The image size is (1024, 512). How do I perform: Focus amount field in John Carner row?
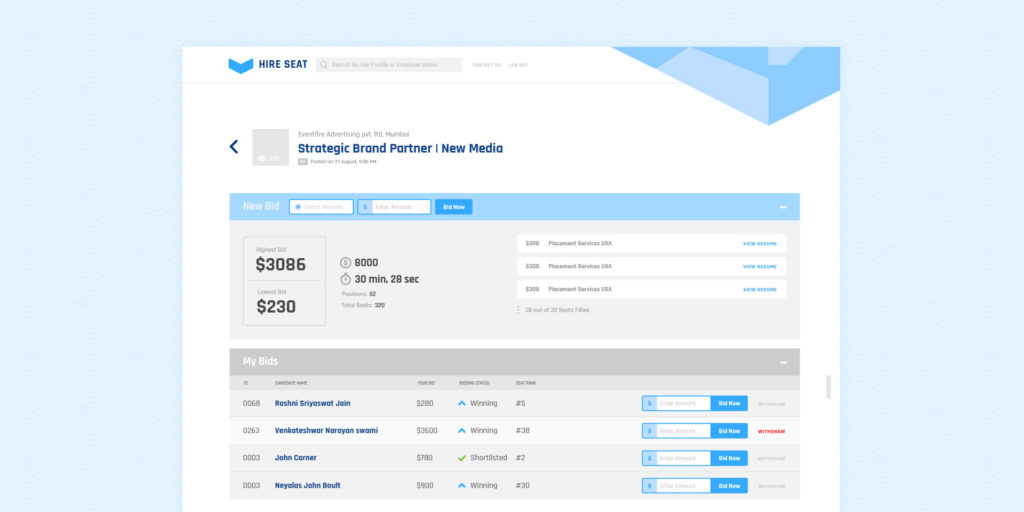point(683,458)
